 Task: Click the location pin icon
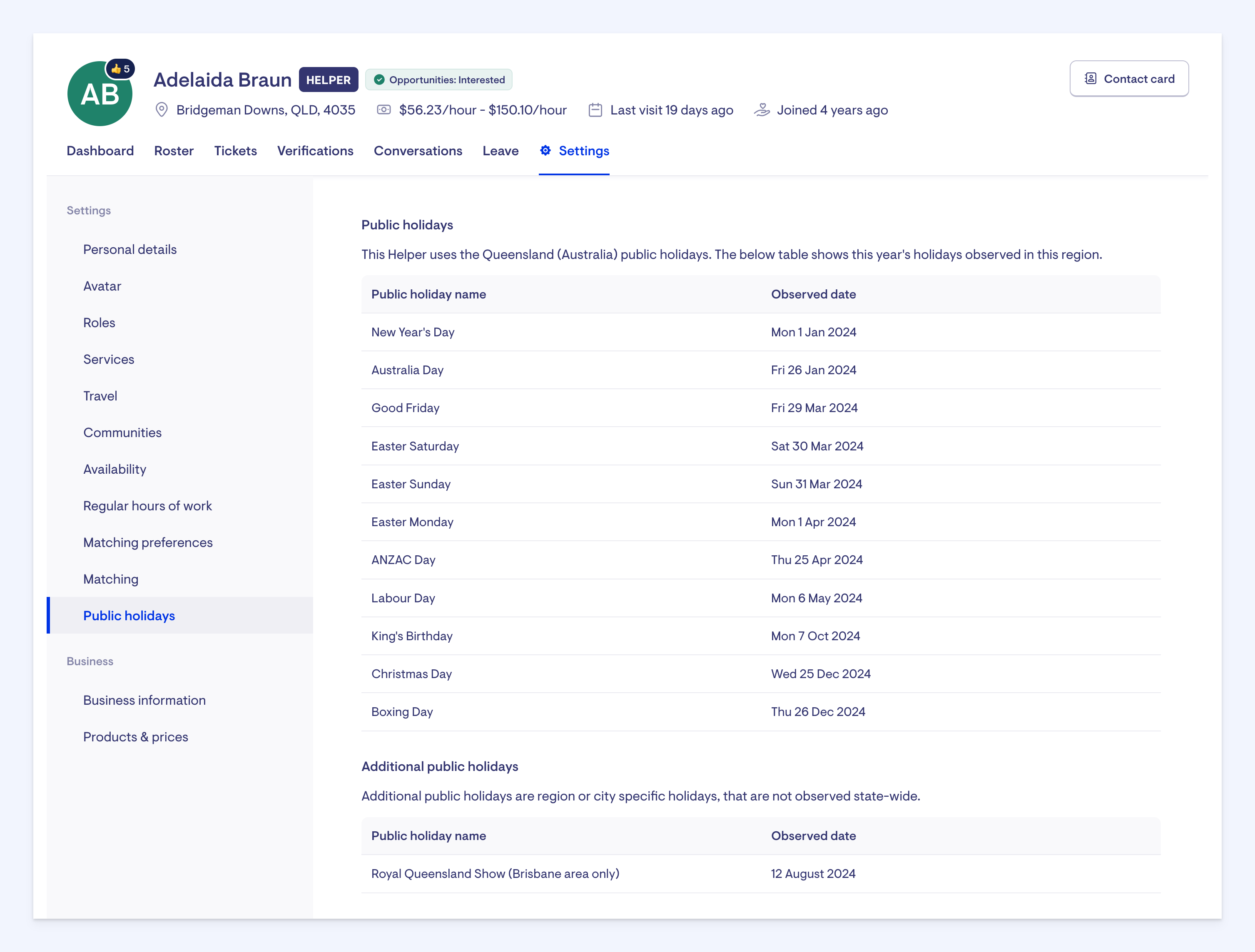(x=162, y=110)
